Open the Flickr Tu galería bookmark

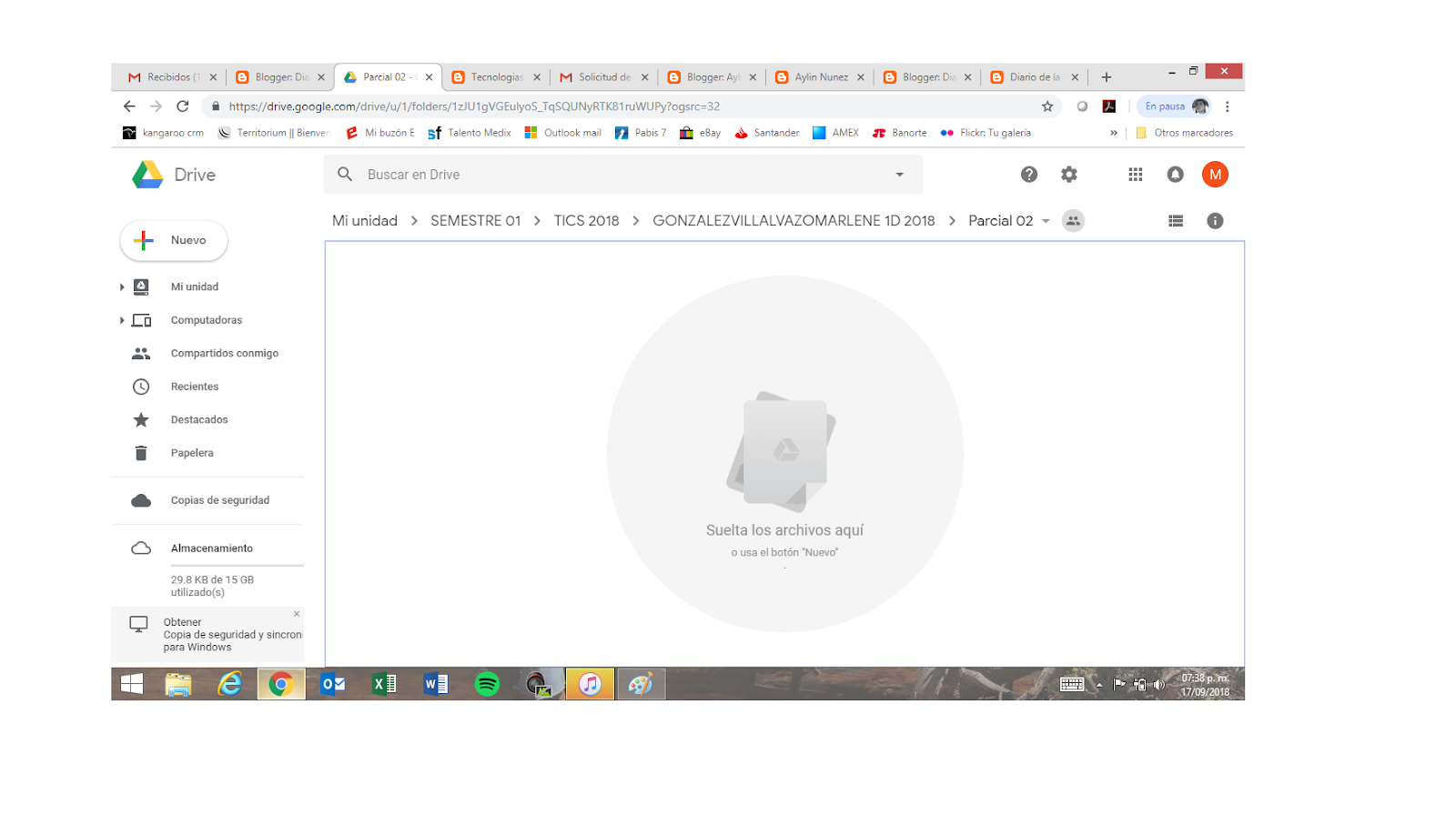click(x=986, y=133)
